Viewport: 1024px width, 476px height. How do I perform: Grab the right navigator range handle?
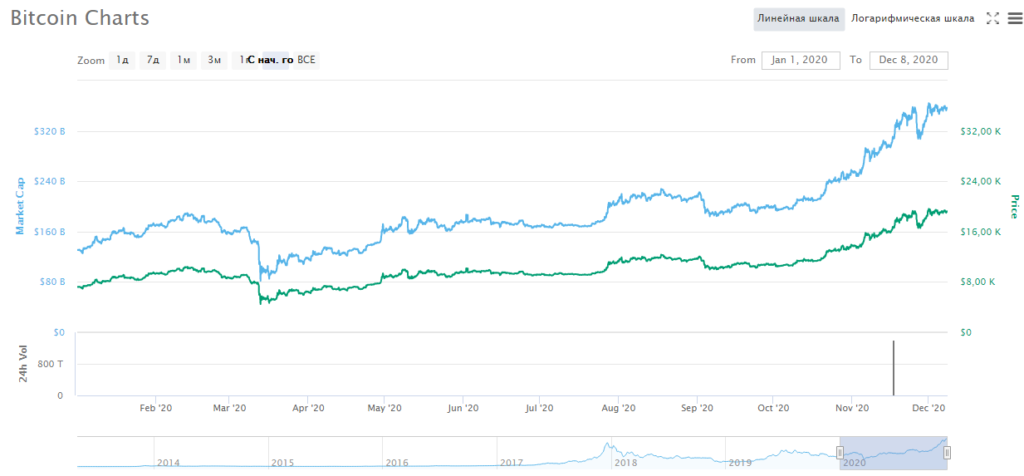pos(947,452)
